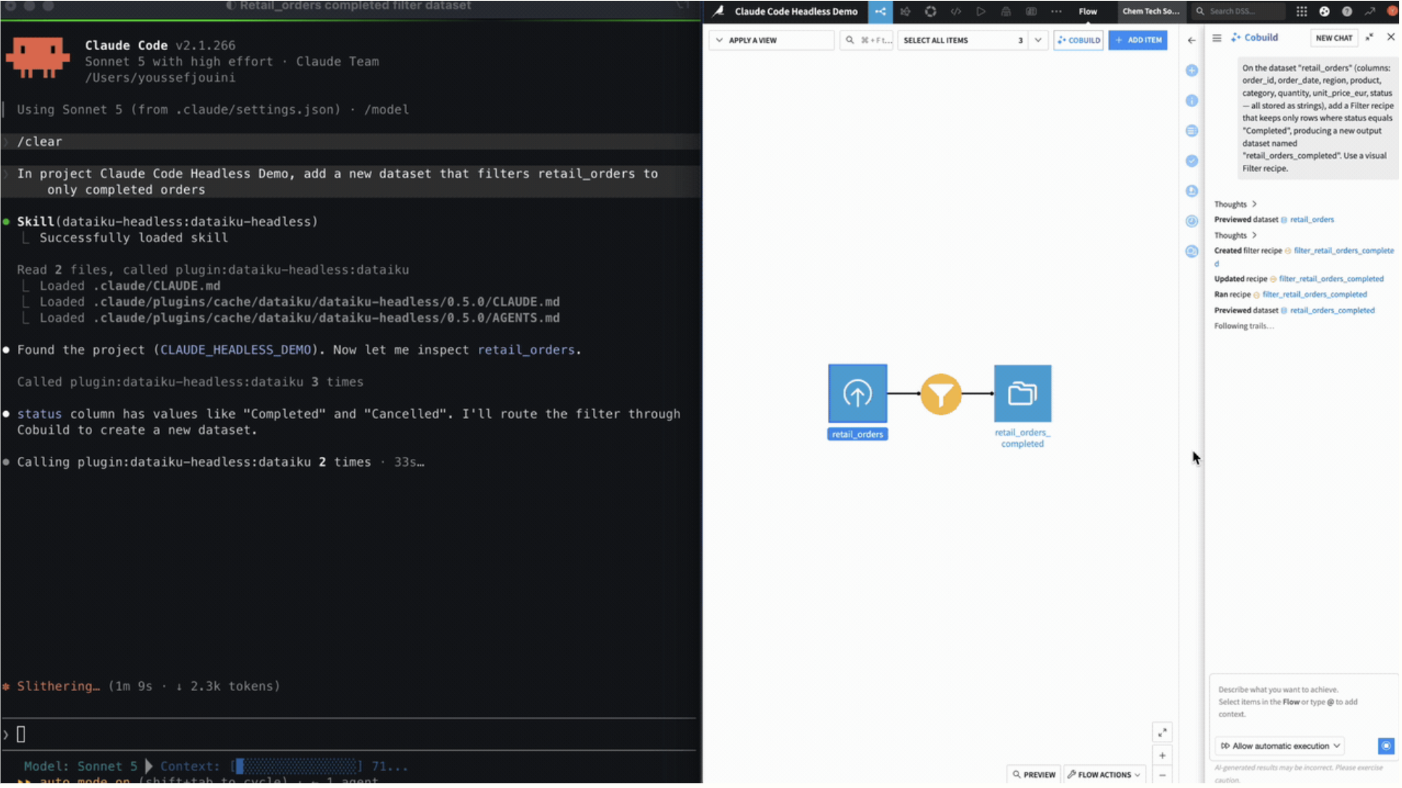The width and height of the screenshot is (1402, 788).
Task: Click the plus circle icon in the right sidebar
Action: tap(1192, 70)
